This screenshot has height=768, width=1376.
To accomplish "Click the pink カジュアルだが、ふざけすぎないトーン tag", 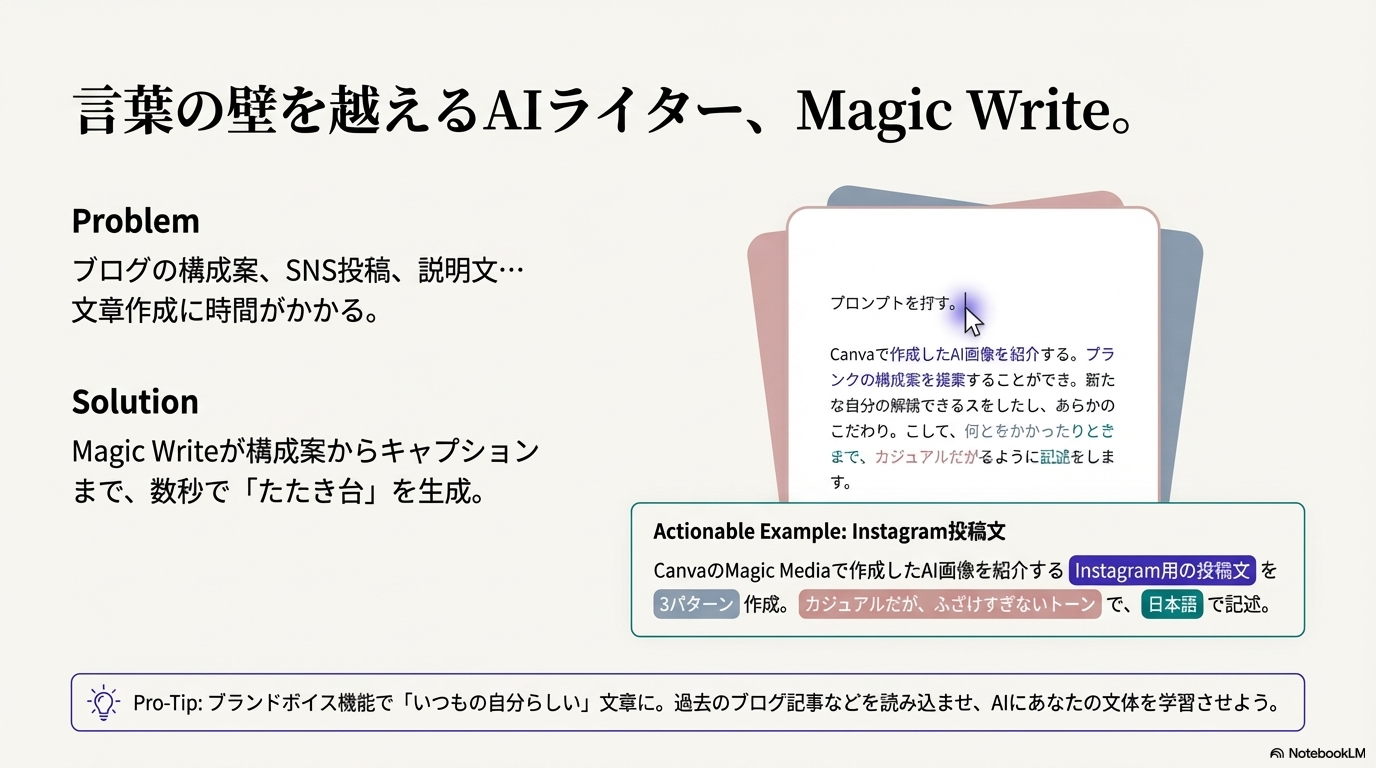I will tap(949, 605).
